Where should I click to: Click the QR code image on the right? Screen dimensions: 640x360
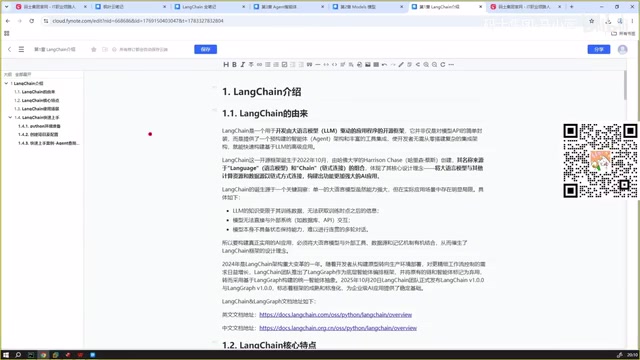click(600, 161)
